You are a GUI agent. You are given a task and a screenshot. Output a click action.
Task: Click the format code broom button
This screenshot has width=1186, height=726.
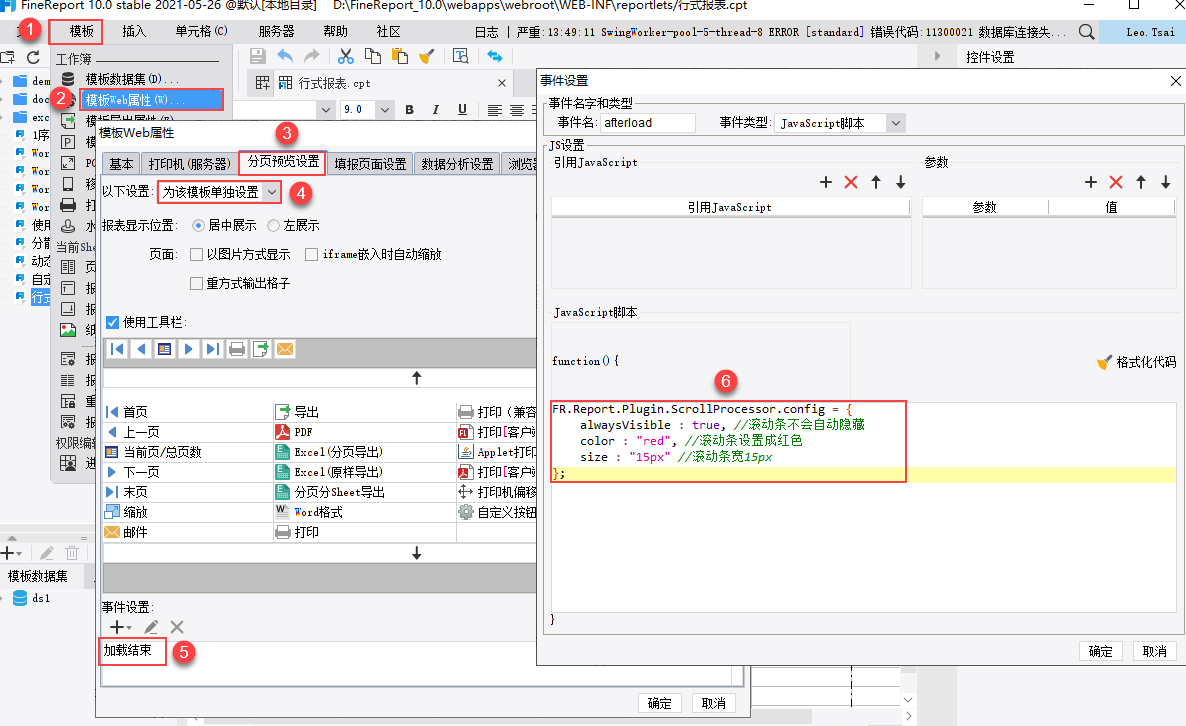tap(1137, 362)
